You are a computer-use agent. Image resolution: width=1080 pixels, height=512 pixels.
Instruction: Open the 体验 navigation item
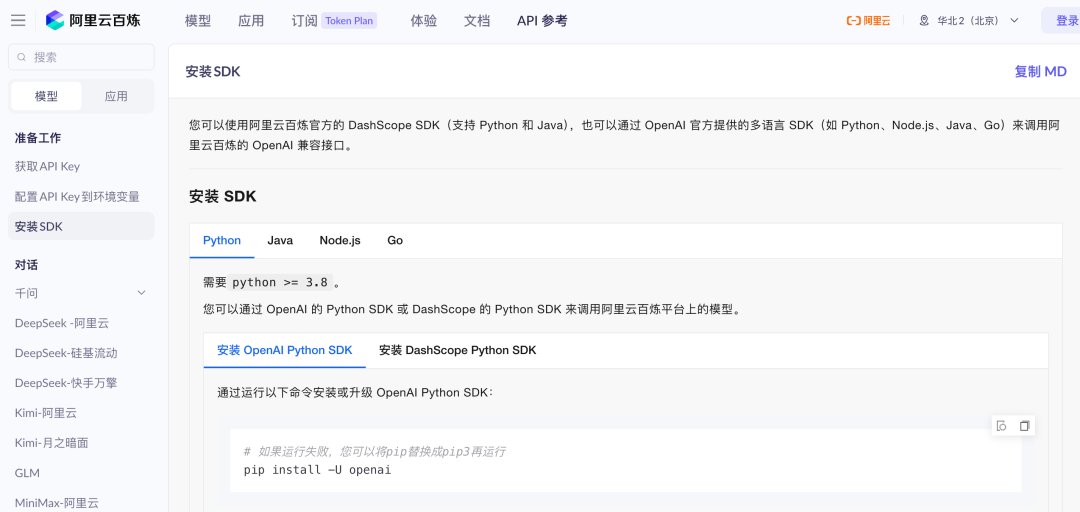pyautogui.click(x=424, y=21)
